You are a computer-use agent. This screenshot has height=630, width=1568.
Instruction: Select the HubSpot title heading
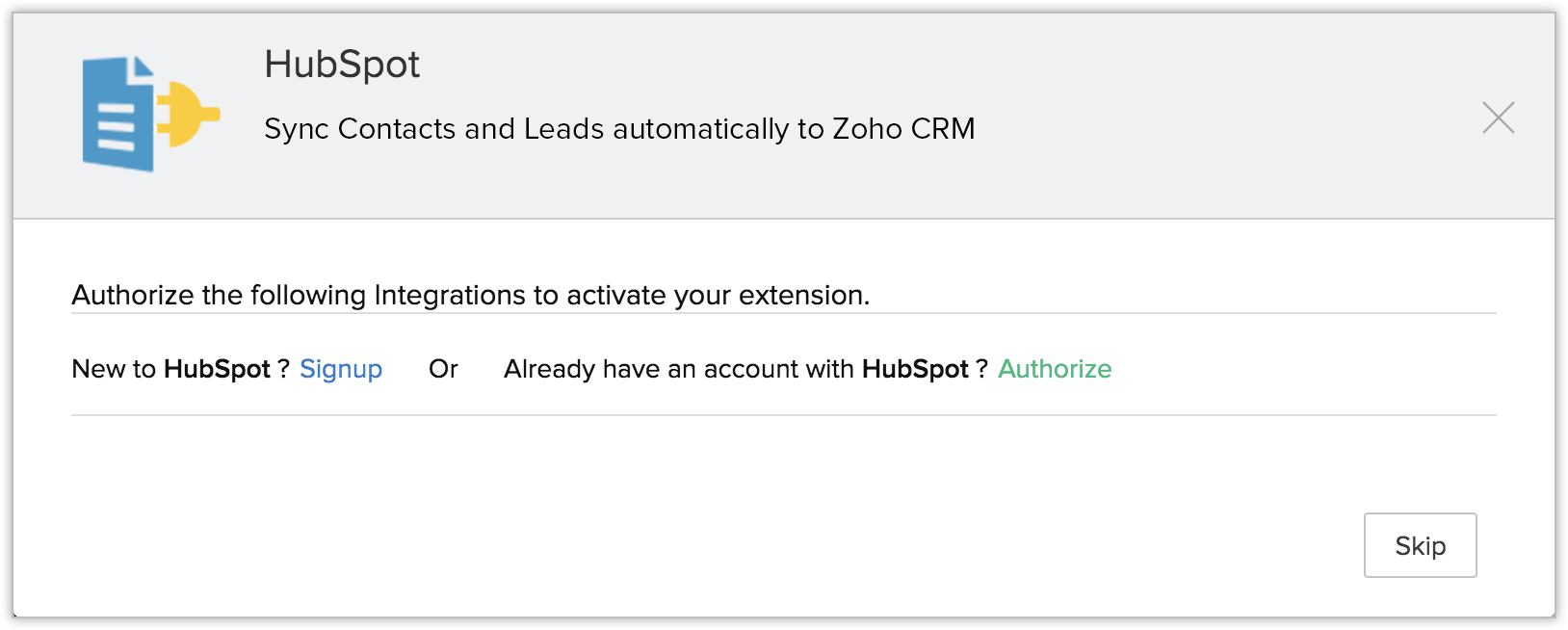pos(342,65)
